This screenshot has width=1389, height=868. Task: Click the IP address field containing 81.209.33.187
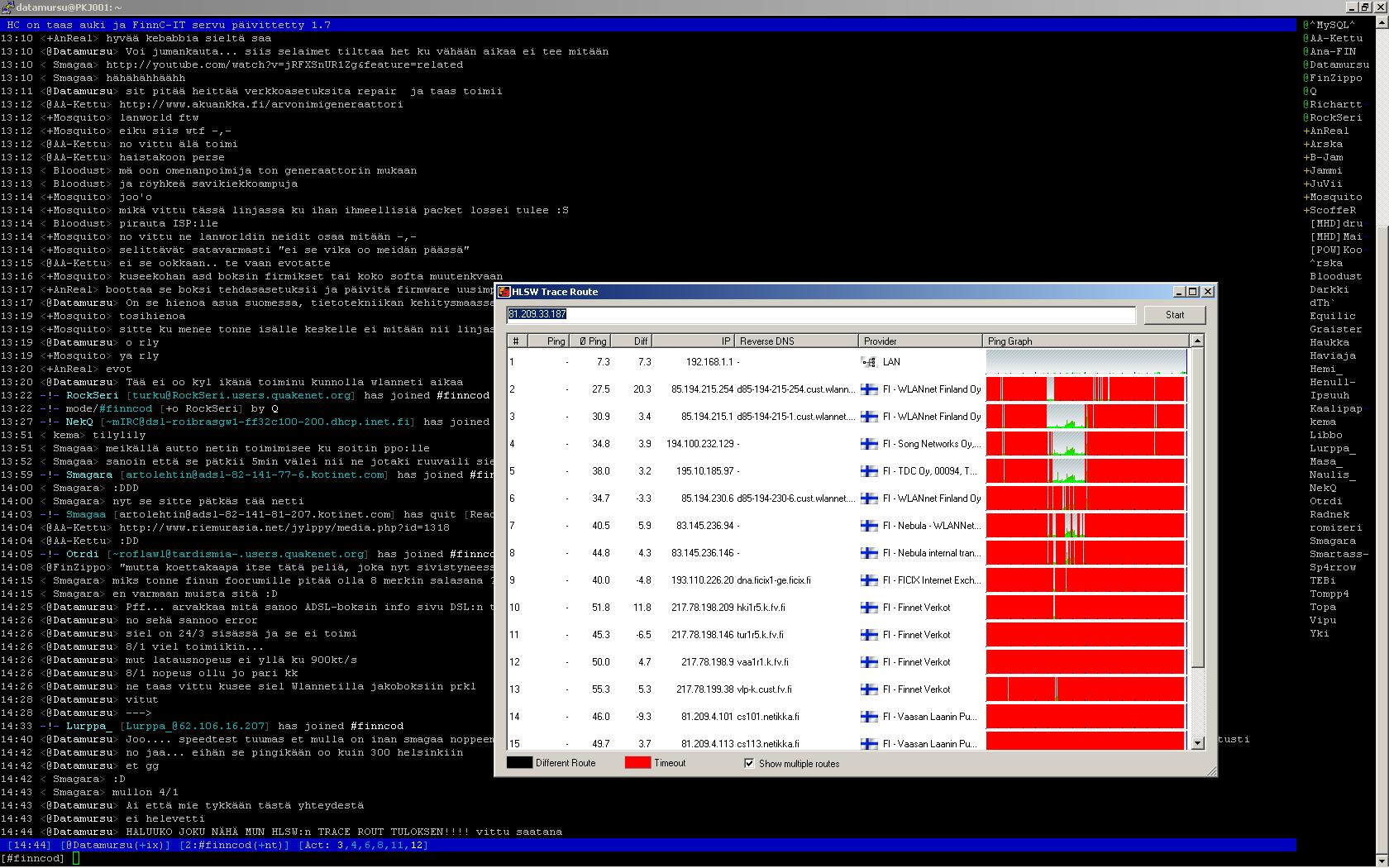click(x=820, y=314)
